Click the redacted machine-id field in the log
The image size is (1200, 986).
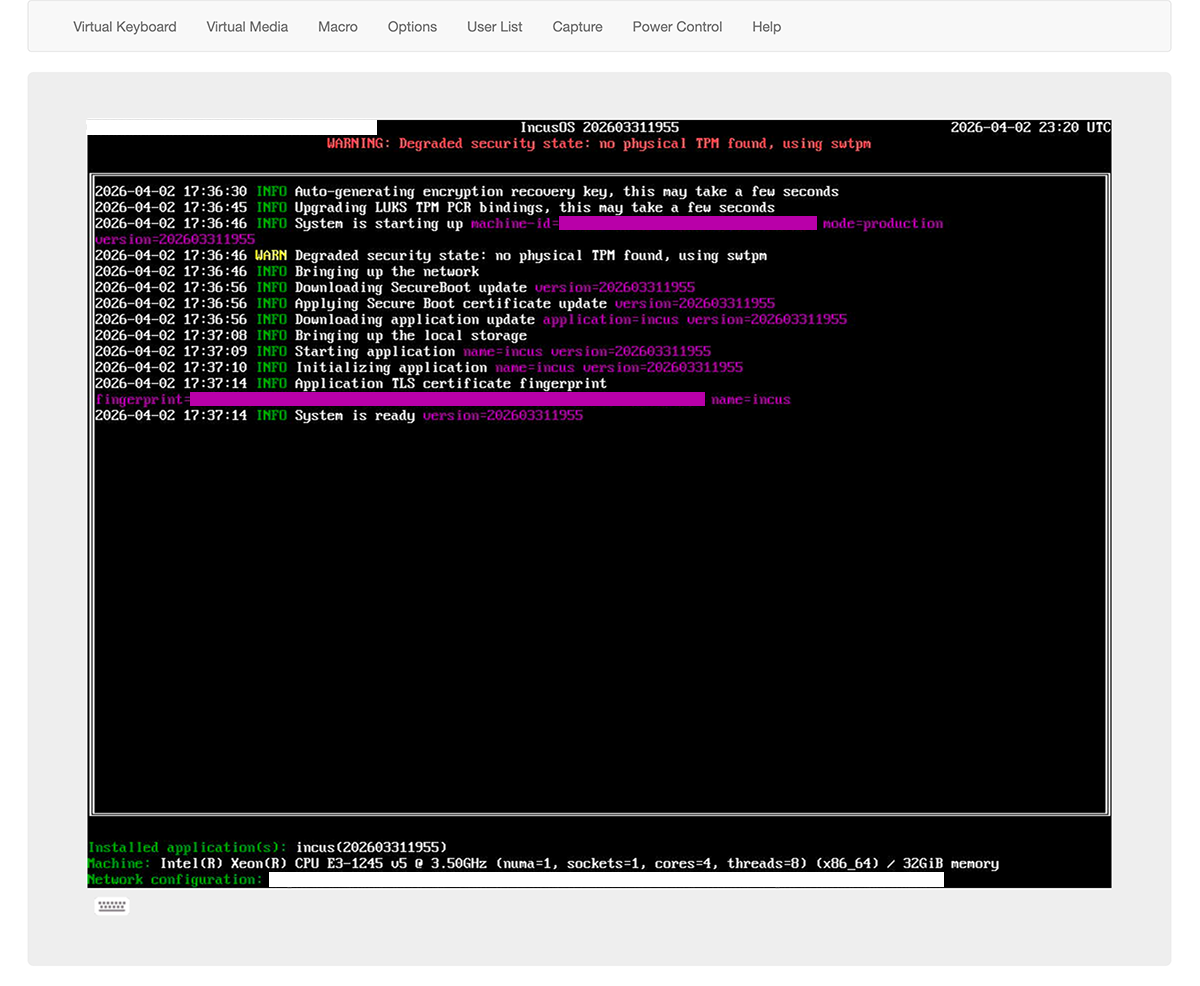[x=688, y=223]
